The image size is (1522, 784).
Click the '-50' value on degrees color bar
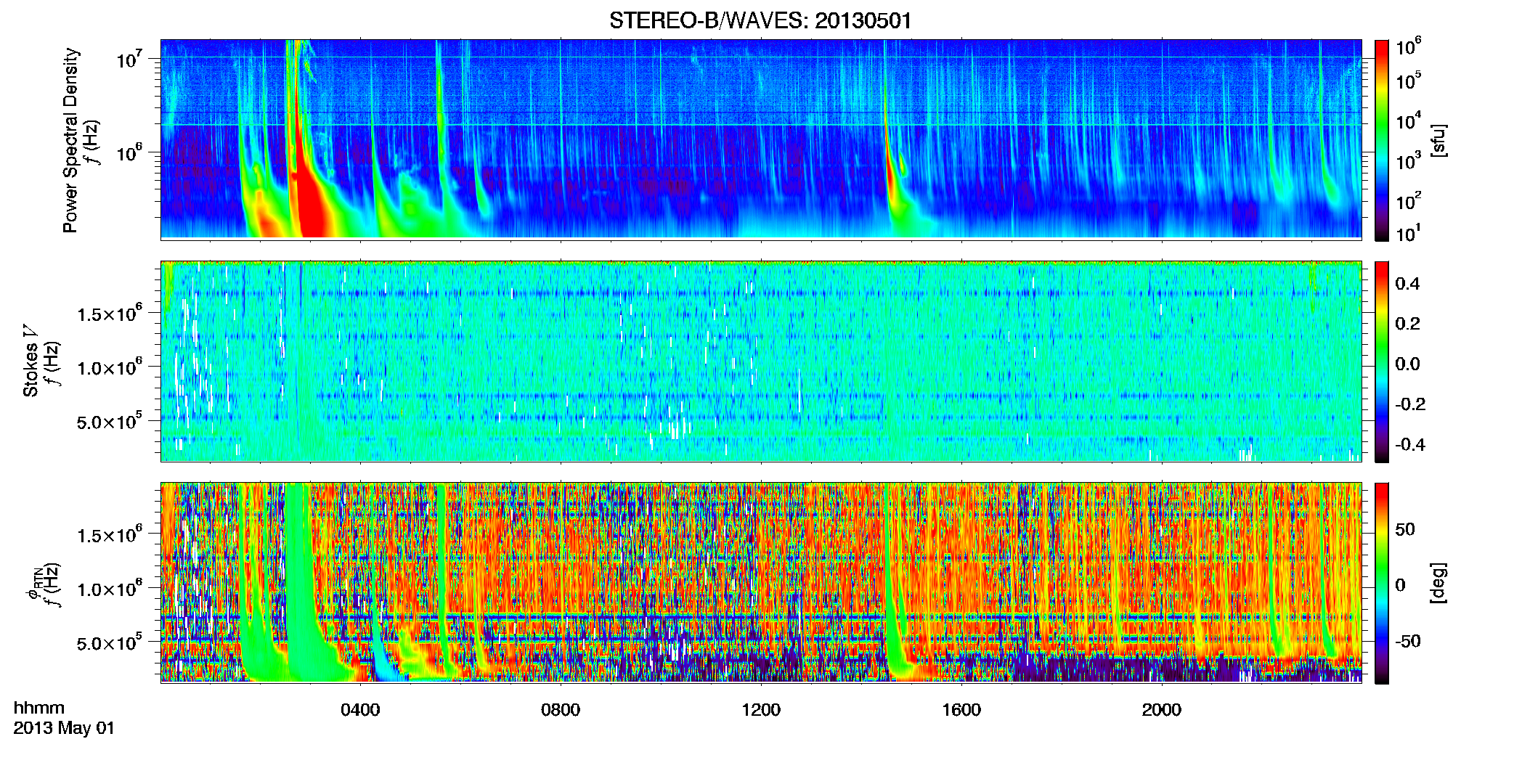(x=1407, y=641)
